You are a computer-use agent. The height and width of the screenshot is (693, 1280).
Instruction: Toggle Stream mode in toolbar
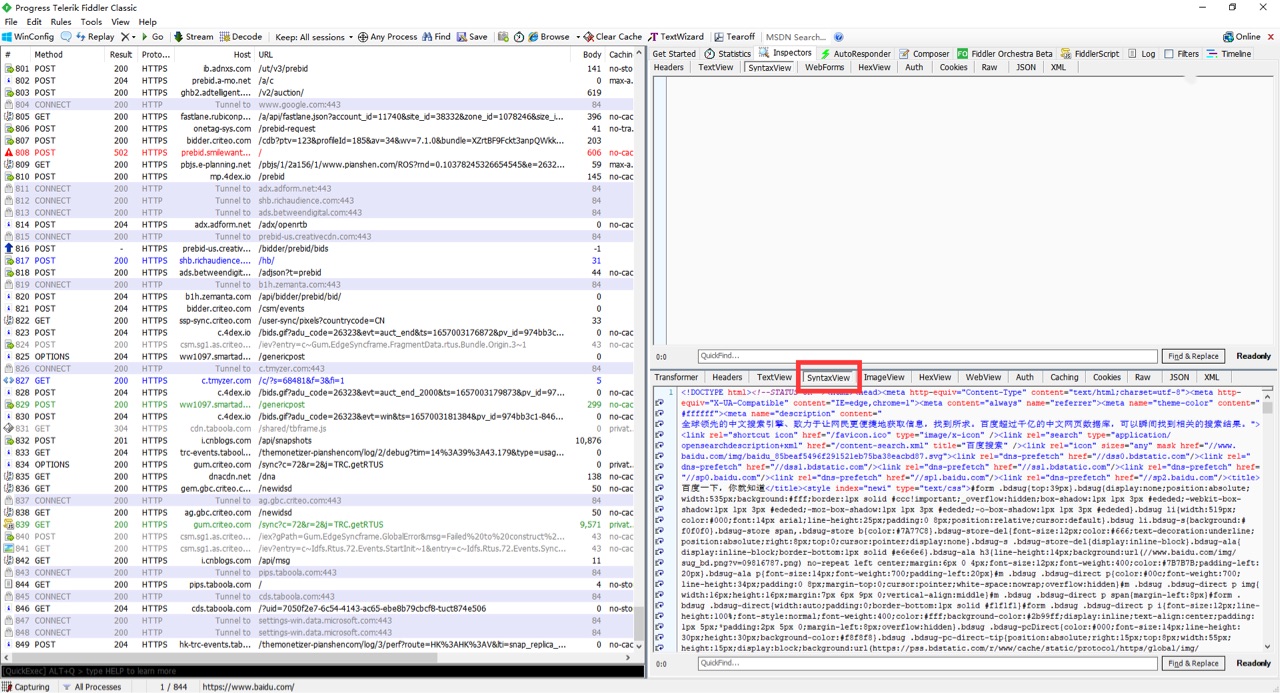point(194,37)
